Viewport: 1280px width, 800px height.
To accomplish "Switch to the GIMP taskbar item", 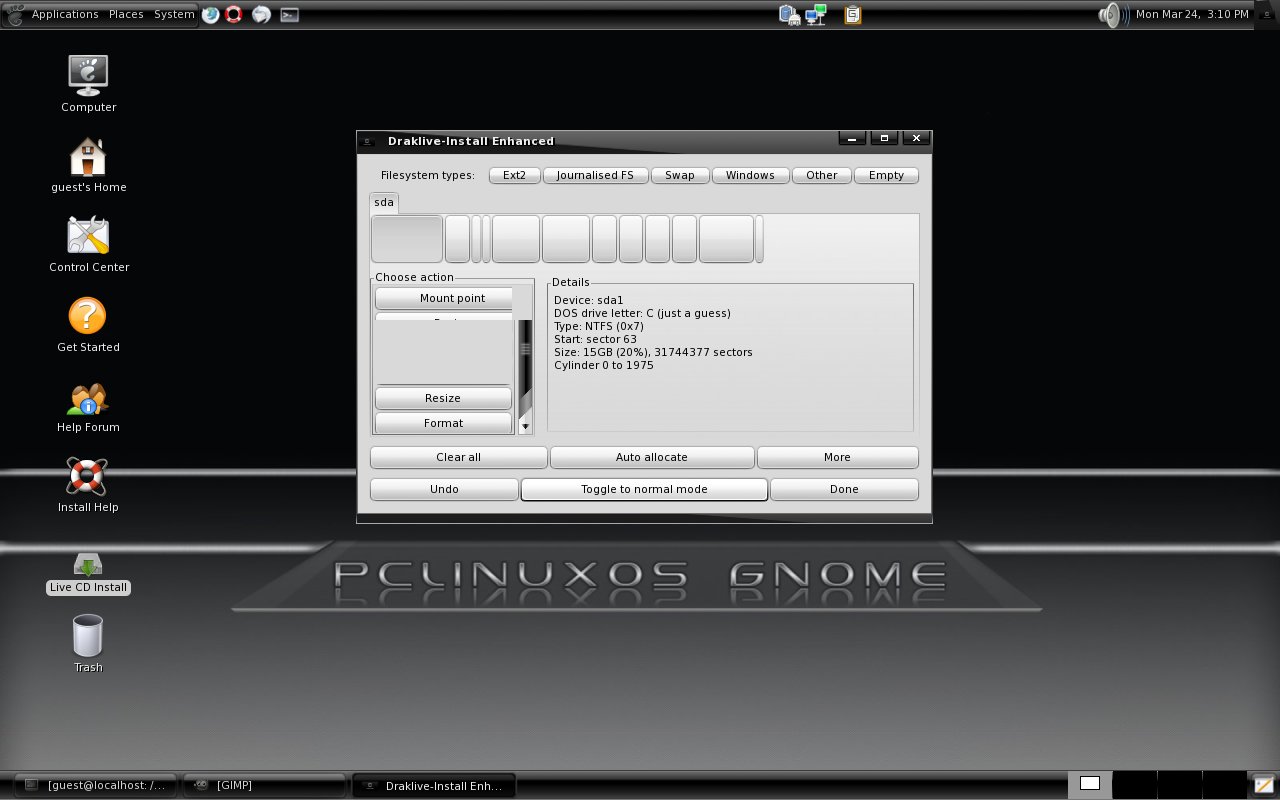I will pos(264,785).
